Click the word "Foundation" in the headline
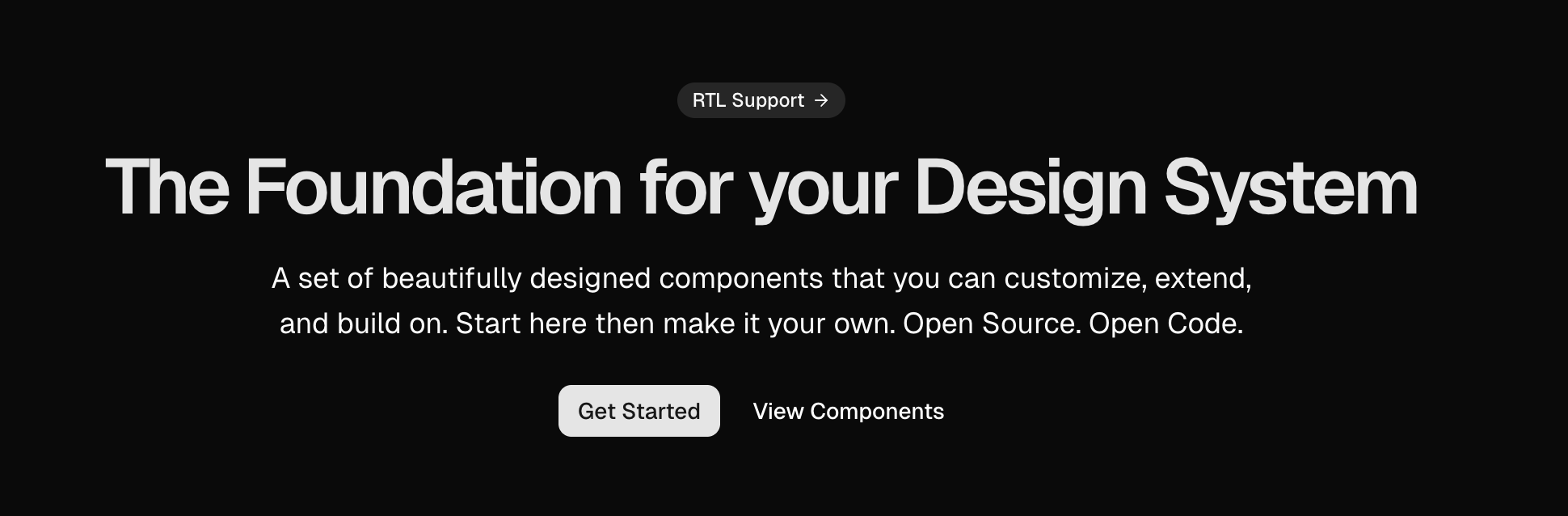The width and height of the screenshot is (1568, 516). [x=433, y=188]
